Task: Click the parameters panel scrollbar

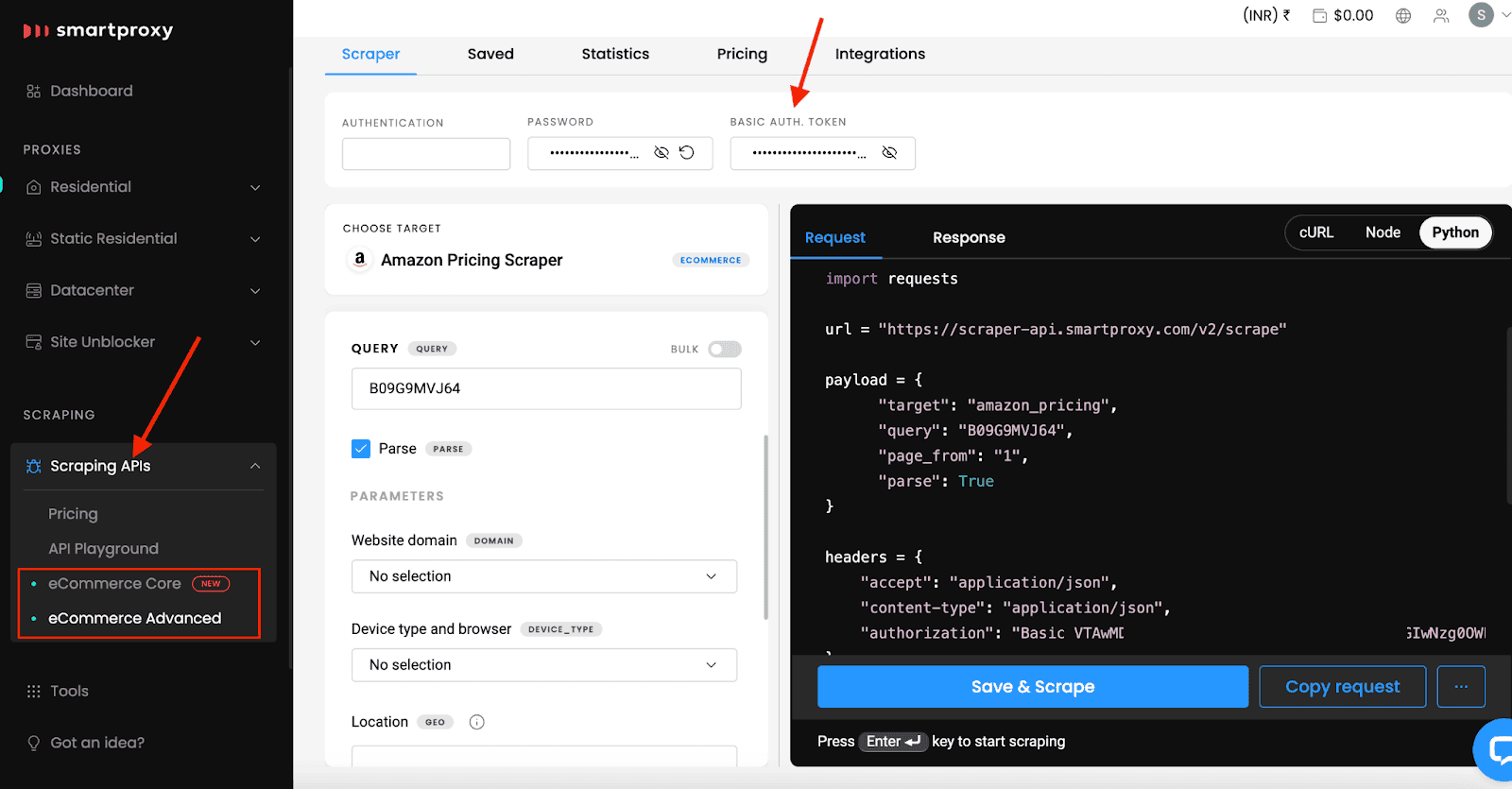Action: (765, 527)
